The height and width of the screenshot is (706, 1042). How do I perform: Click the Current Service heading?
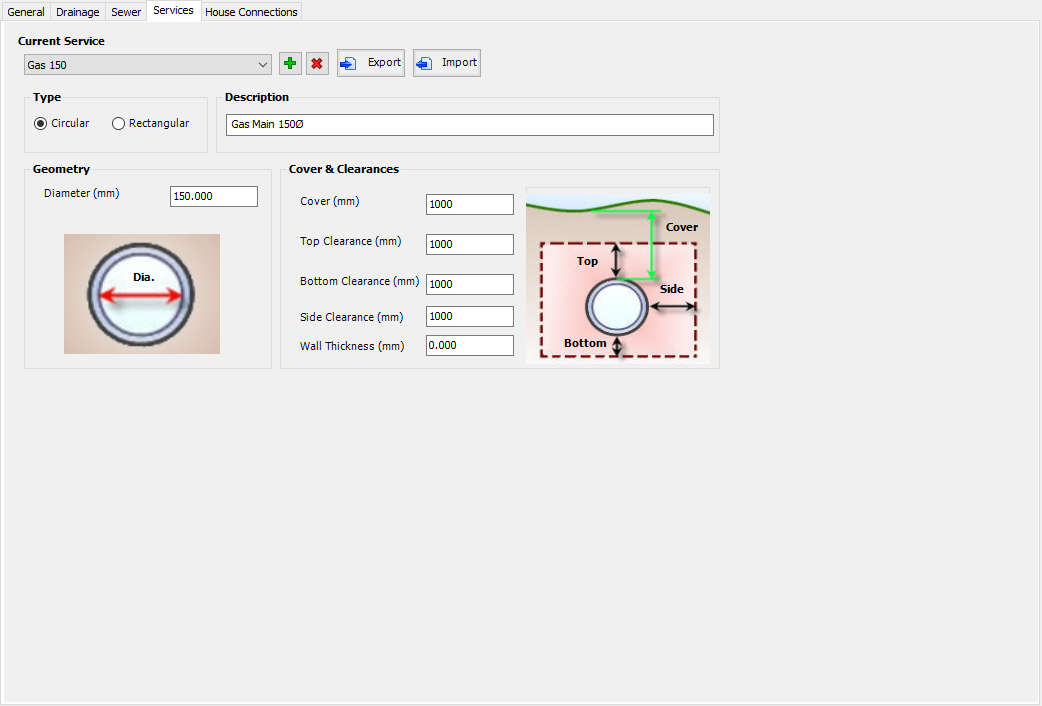pos(61,41)
